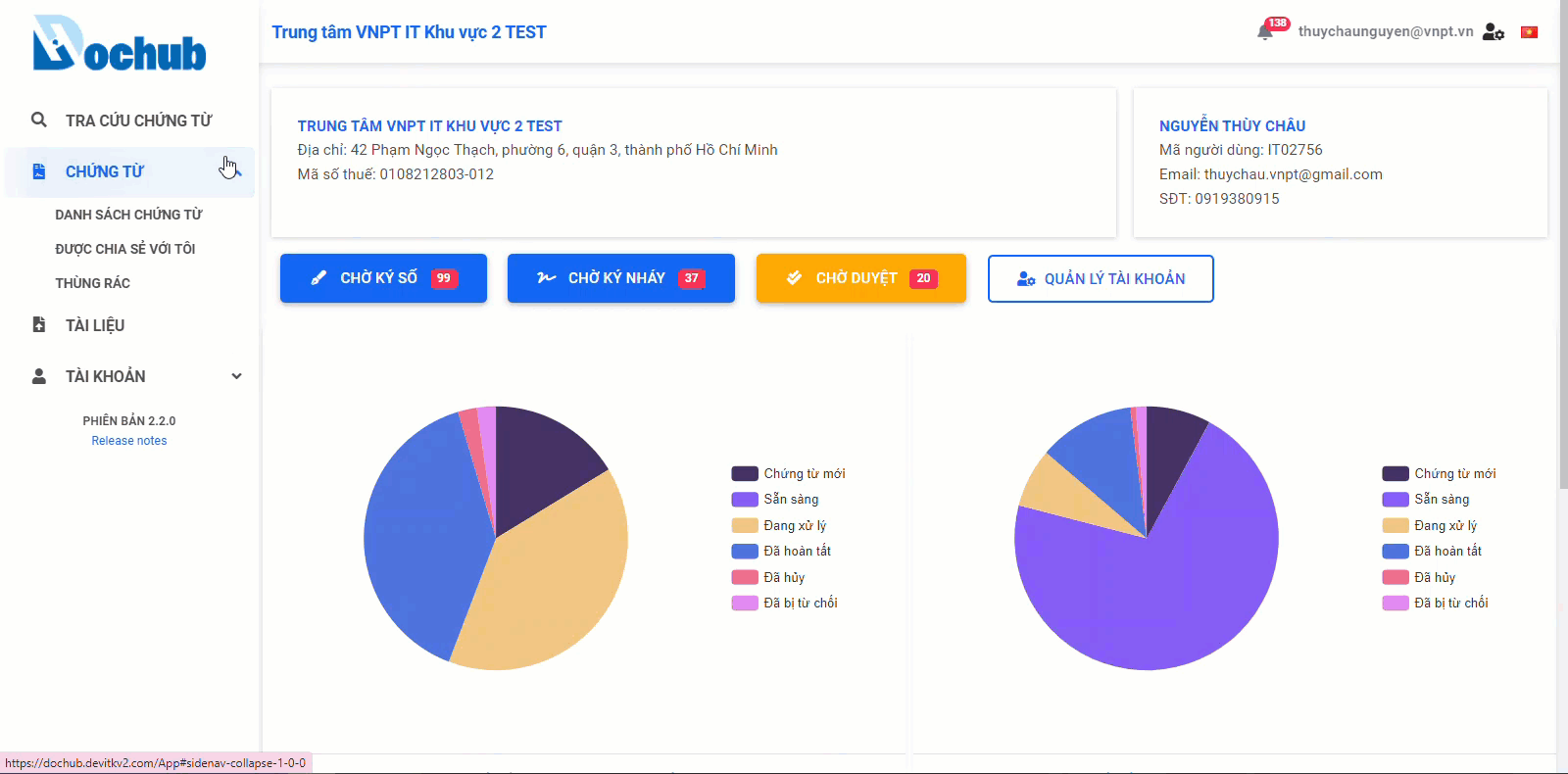Open the notification bell
The image size is (1568, 774).
tap(1265, 32)
